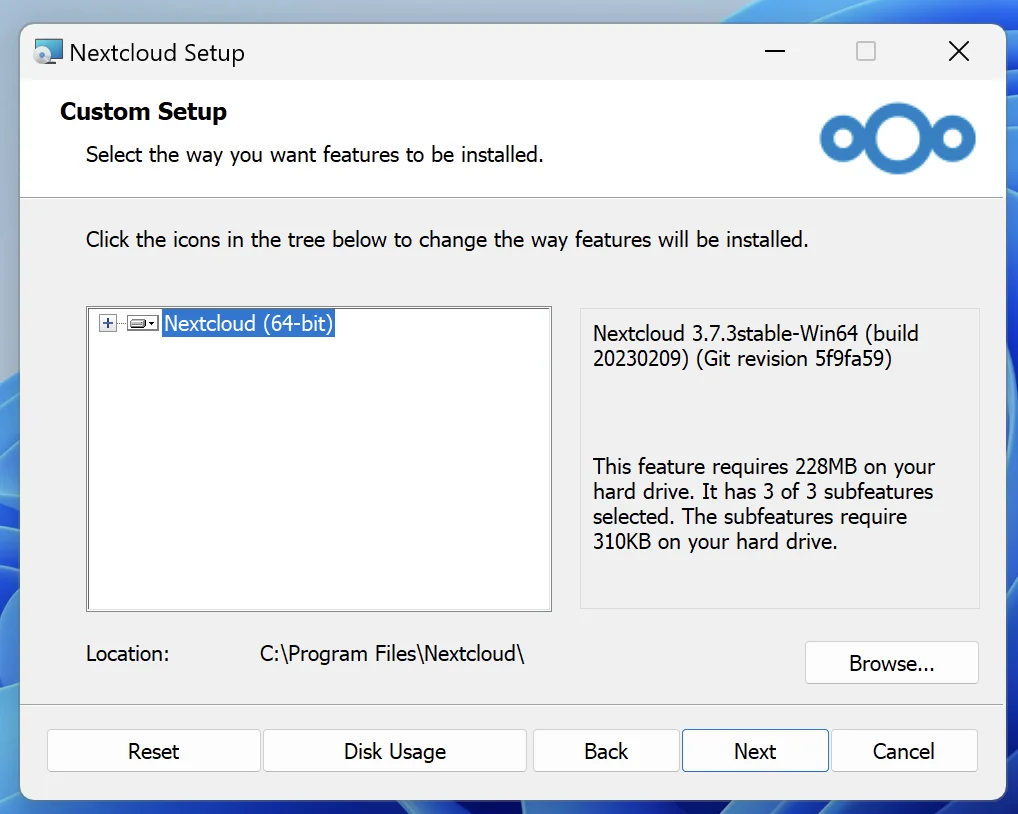Reset the feature selection
This screenshot has width=1018, height=814.
click(x=153, y=750)
